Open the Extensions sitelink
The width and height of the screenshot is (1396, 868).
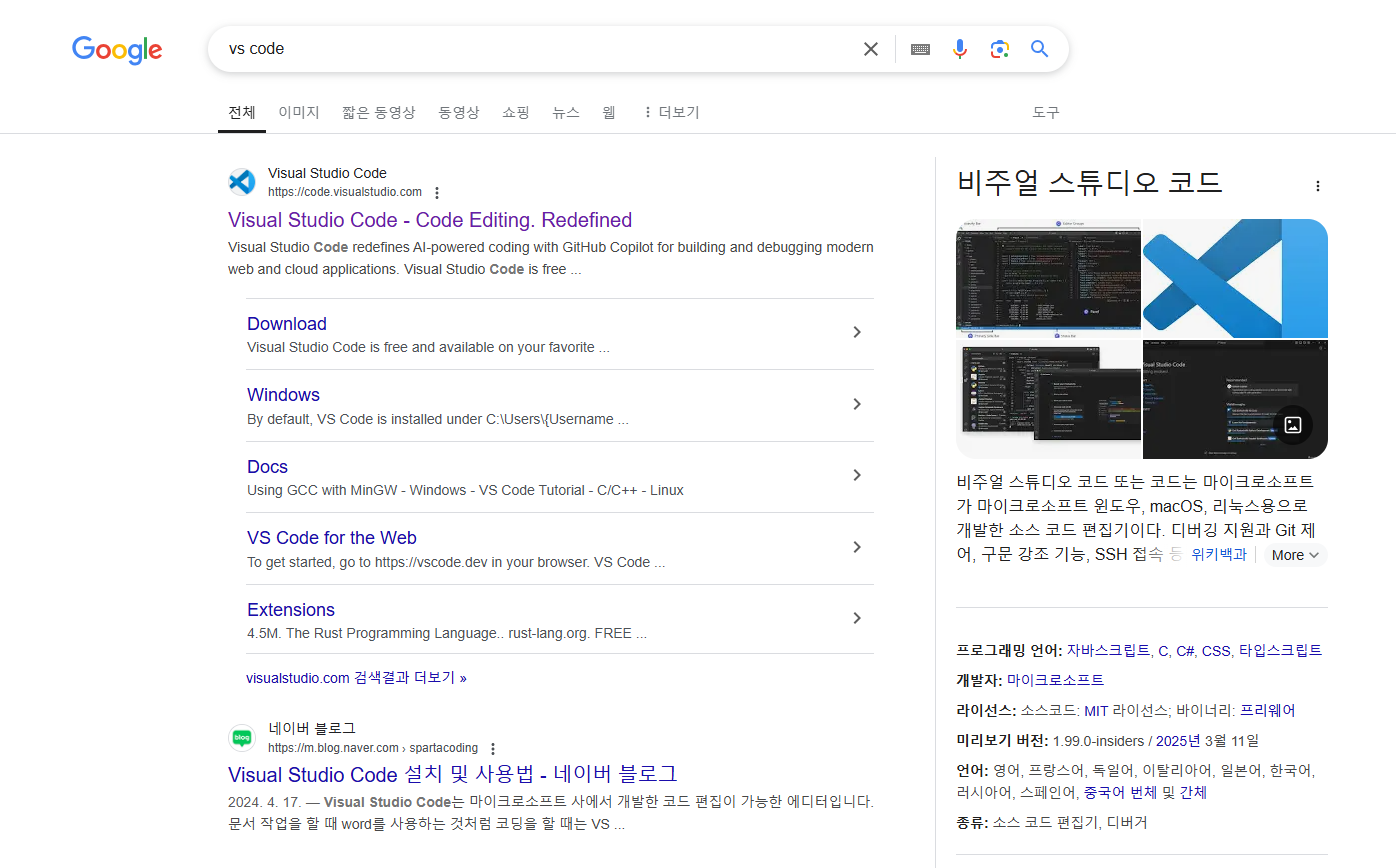pos(291,610)
